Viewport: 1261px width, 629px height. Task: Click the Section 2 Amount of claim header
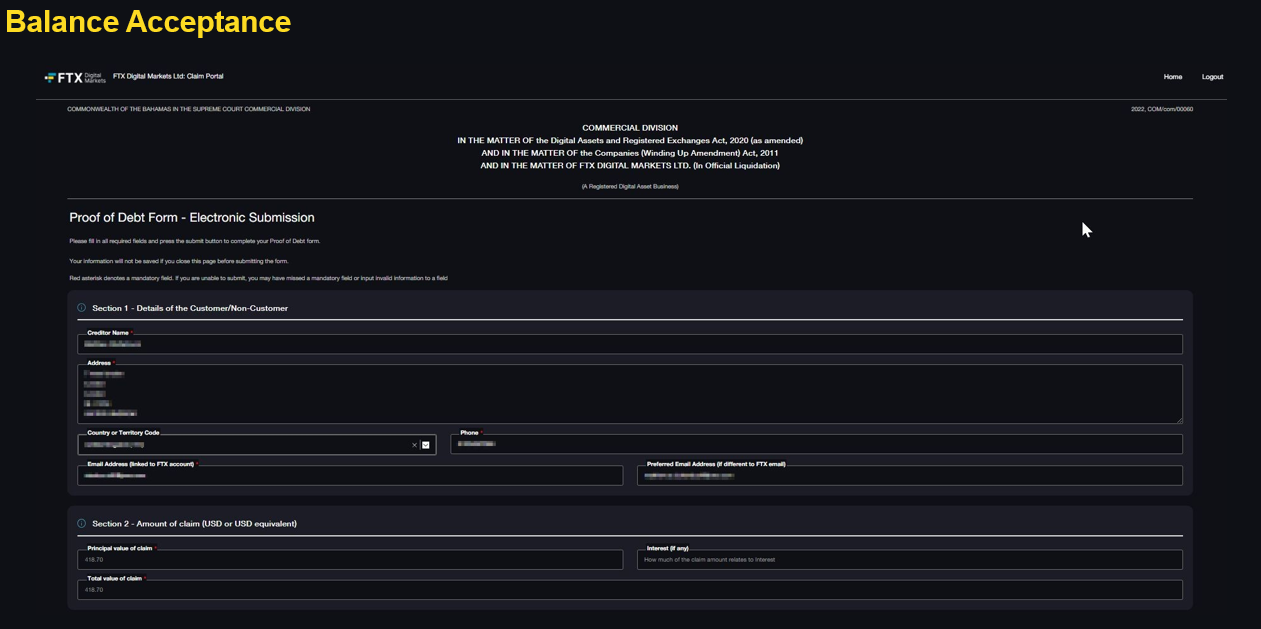194,523
